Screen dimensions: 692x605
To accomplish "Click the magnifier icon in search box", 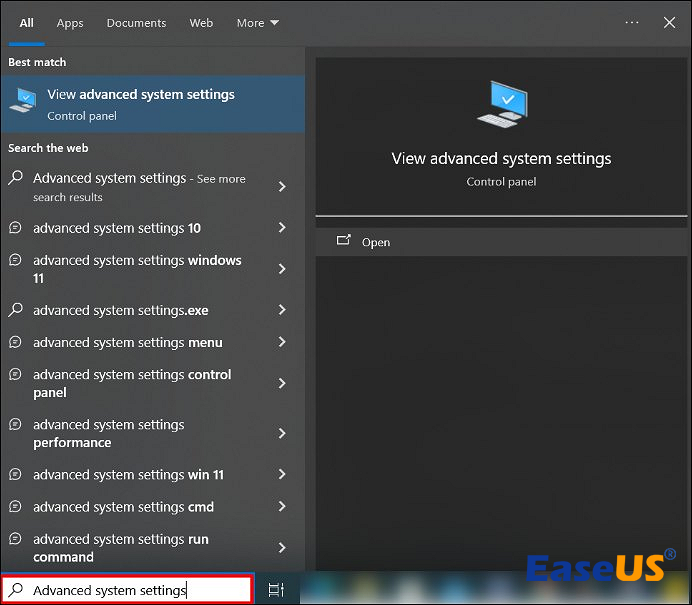I will coord(16,590).
